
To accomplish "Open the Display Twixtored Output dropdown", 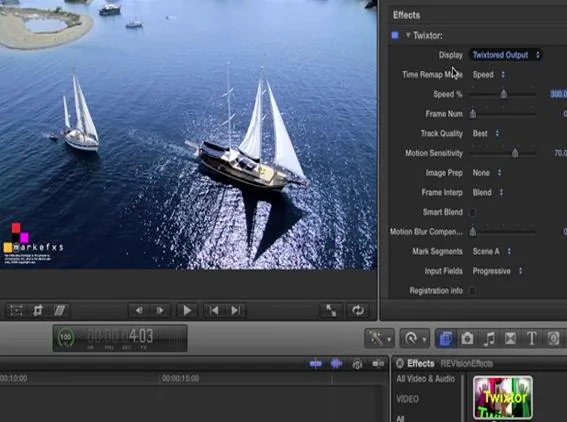I will pyautogui.click(x=506, y=55).
